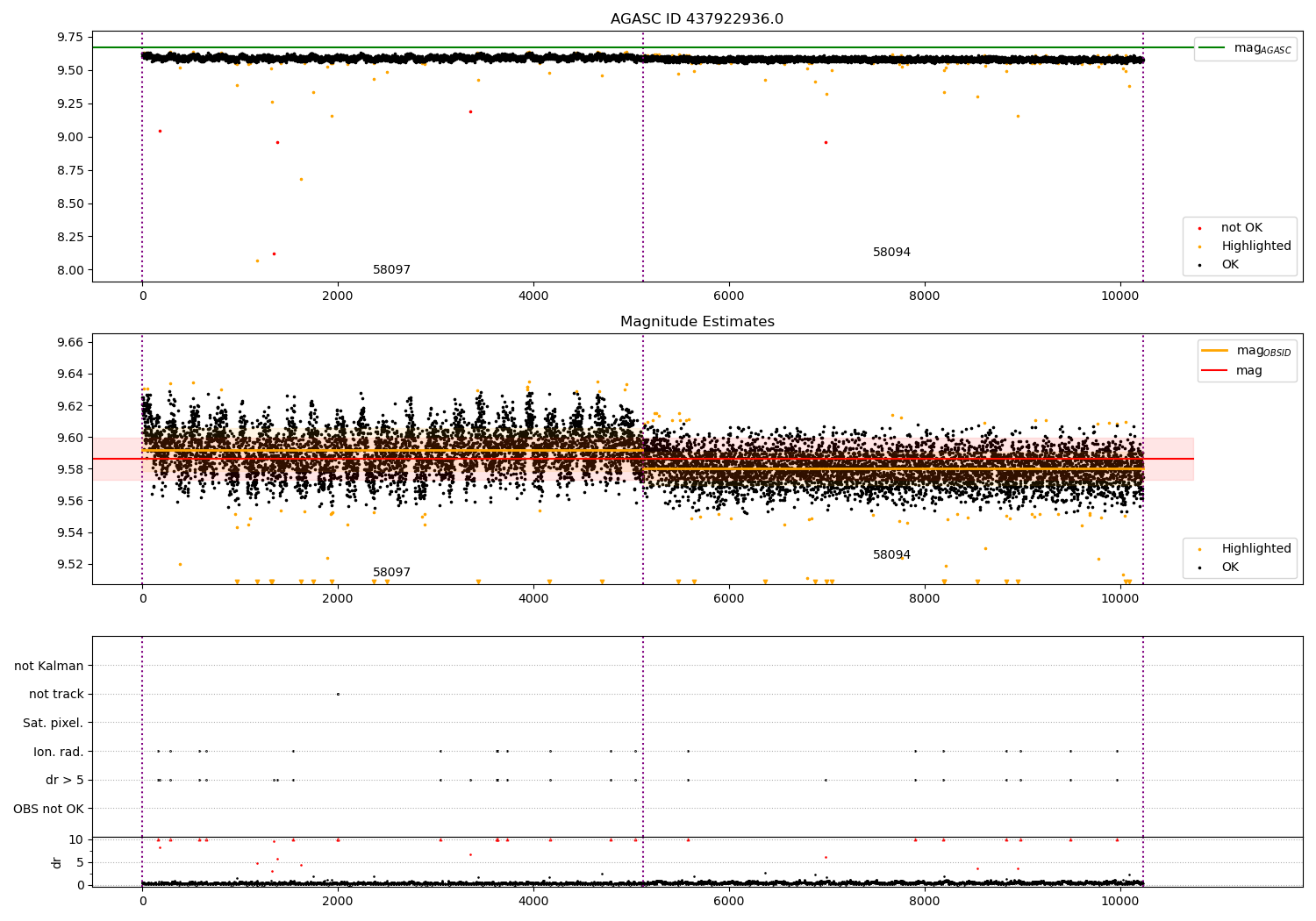This screenshot has width=1316, height=921.
Task: Click the 'not Kalman' y-axis label
Action: point(49,666)
